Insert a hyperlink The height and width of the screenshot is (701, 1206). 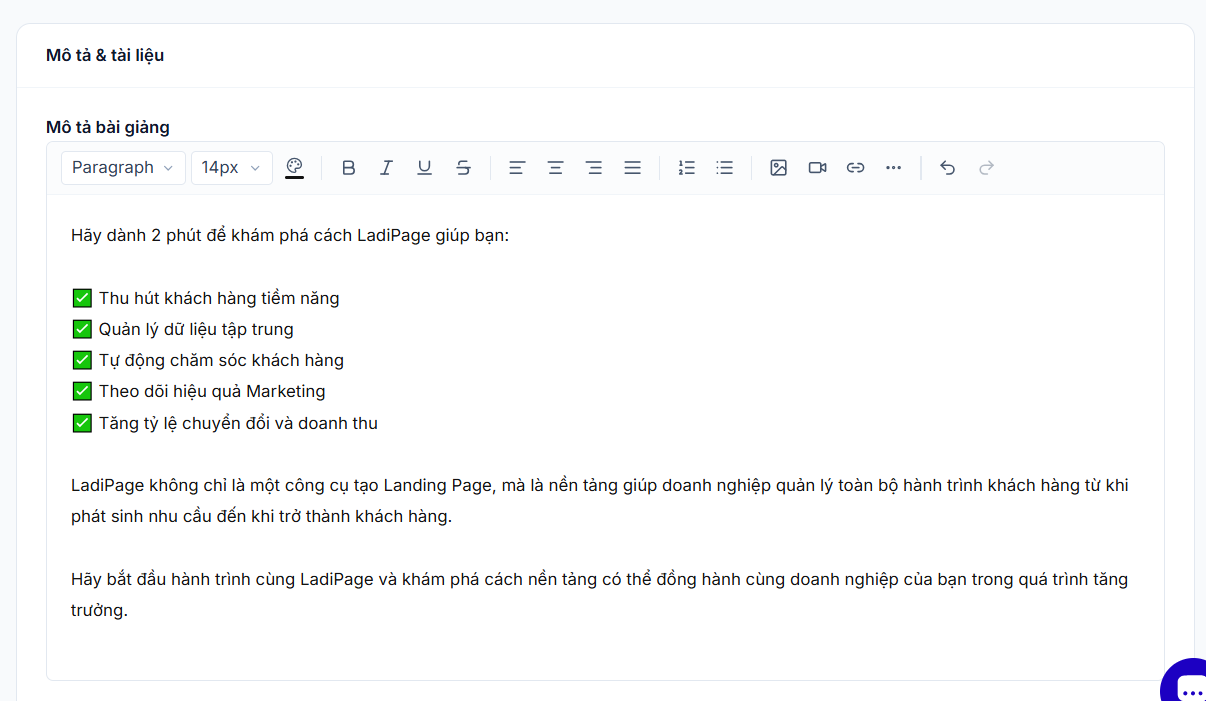point(855,168)
